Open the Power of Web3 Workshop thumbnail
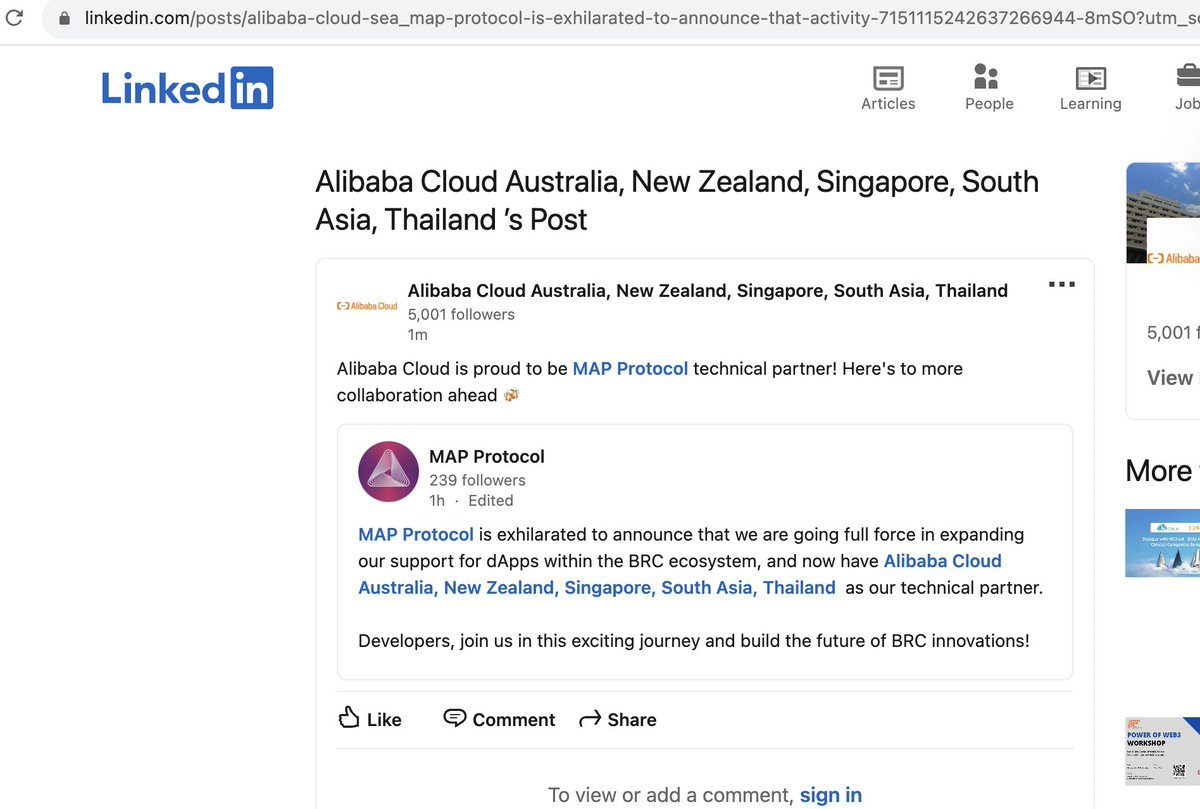Viewport: 1200px width, 809px height. click(1162, 751)
